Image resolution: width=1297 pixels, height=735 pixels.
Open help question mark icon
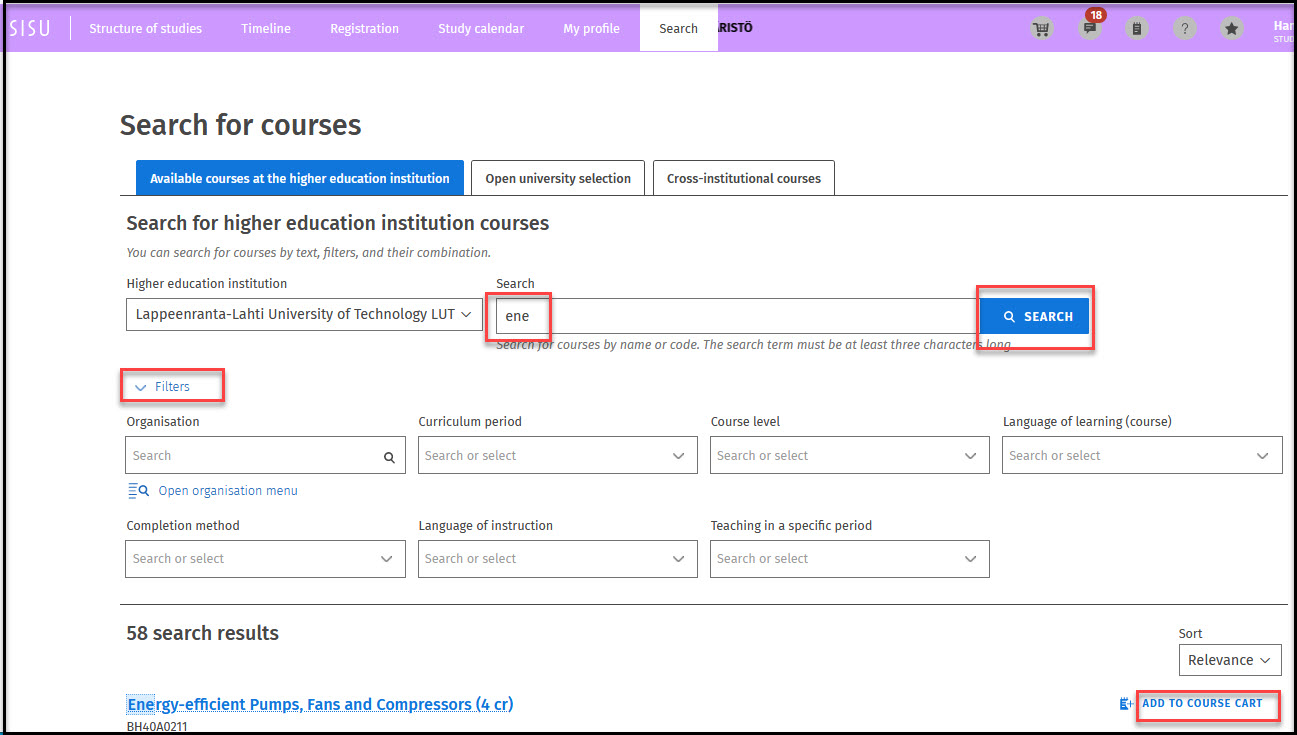[x=1184, y=29]
